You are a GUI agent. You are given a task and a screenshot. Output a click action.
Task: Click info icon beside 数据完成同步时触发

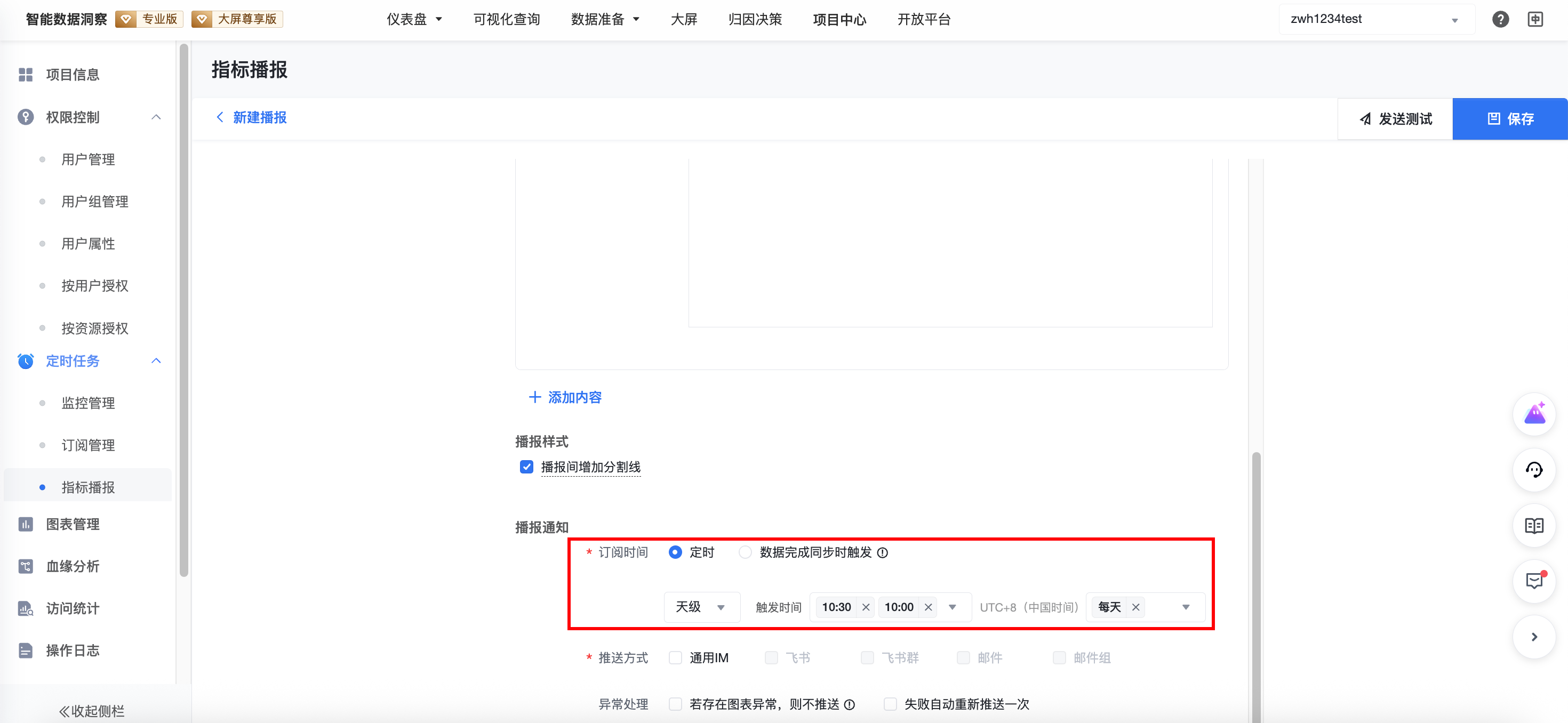[x=883, y=552]
